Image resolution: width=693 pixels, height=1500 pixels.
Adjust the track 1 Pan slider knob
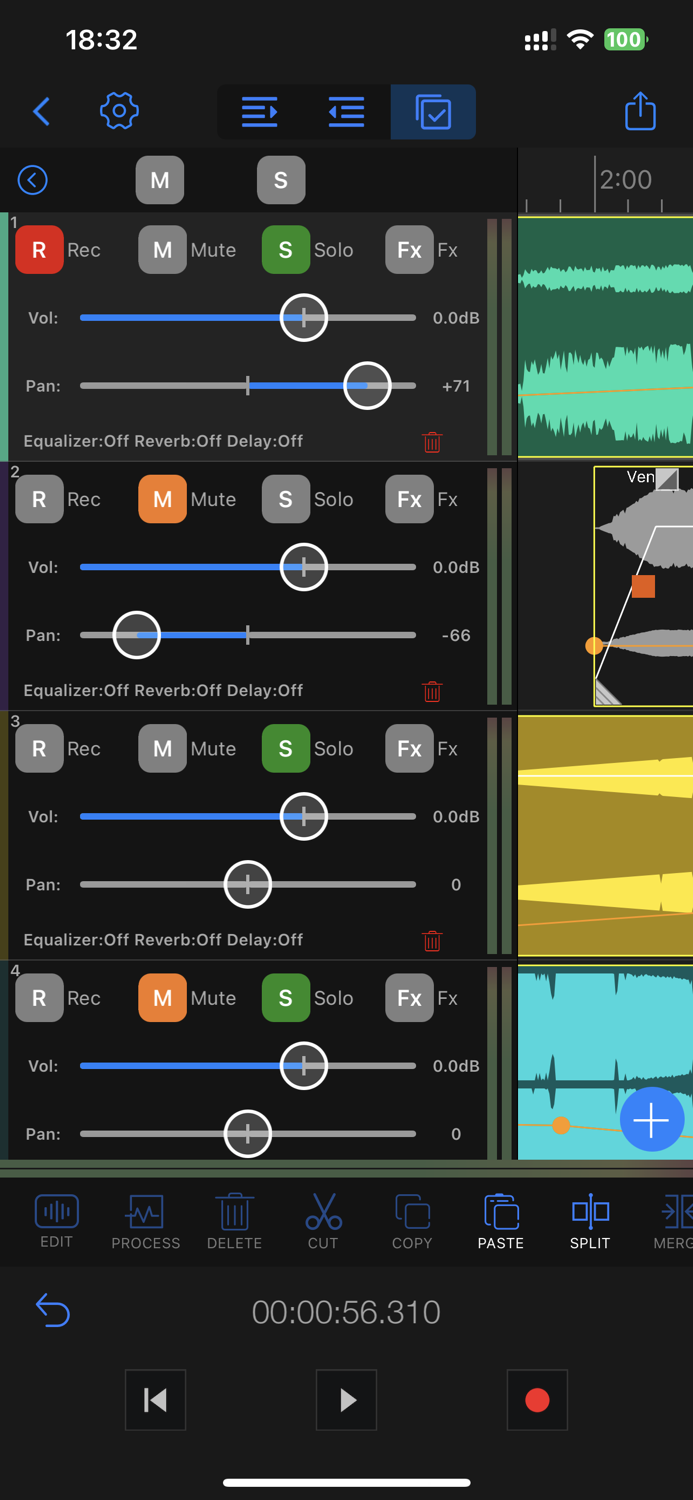pyautogui.click(x=367, y=386)
